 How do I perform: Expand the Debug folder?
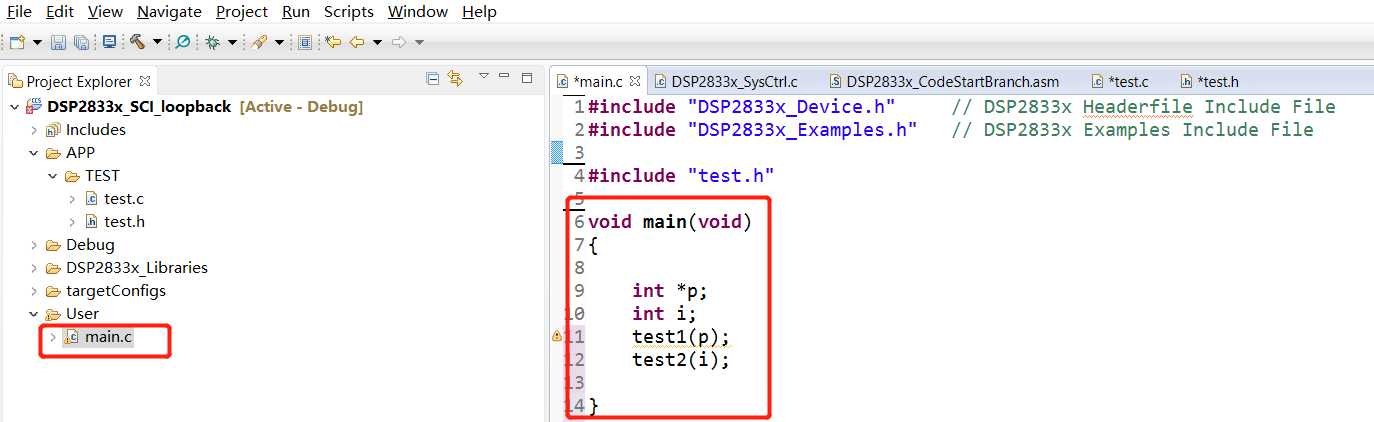click(33, 245)
